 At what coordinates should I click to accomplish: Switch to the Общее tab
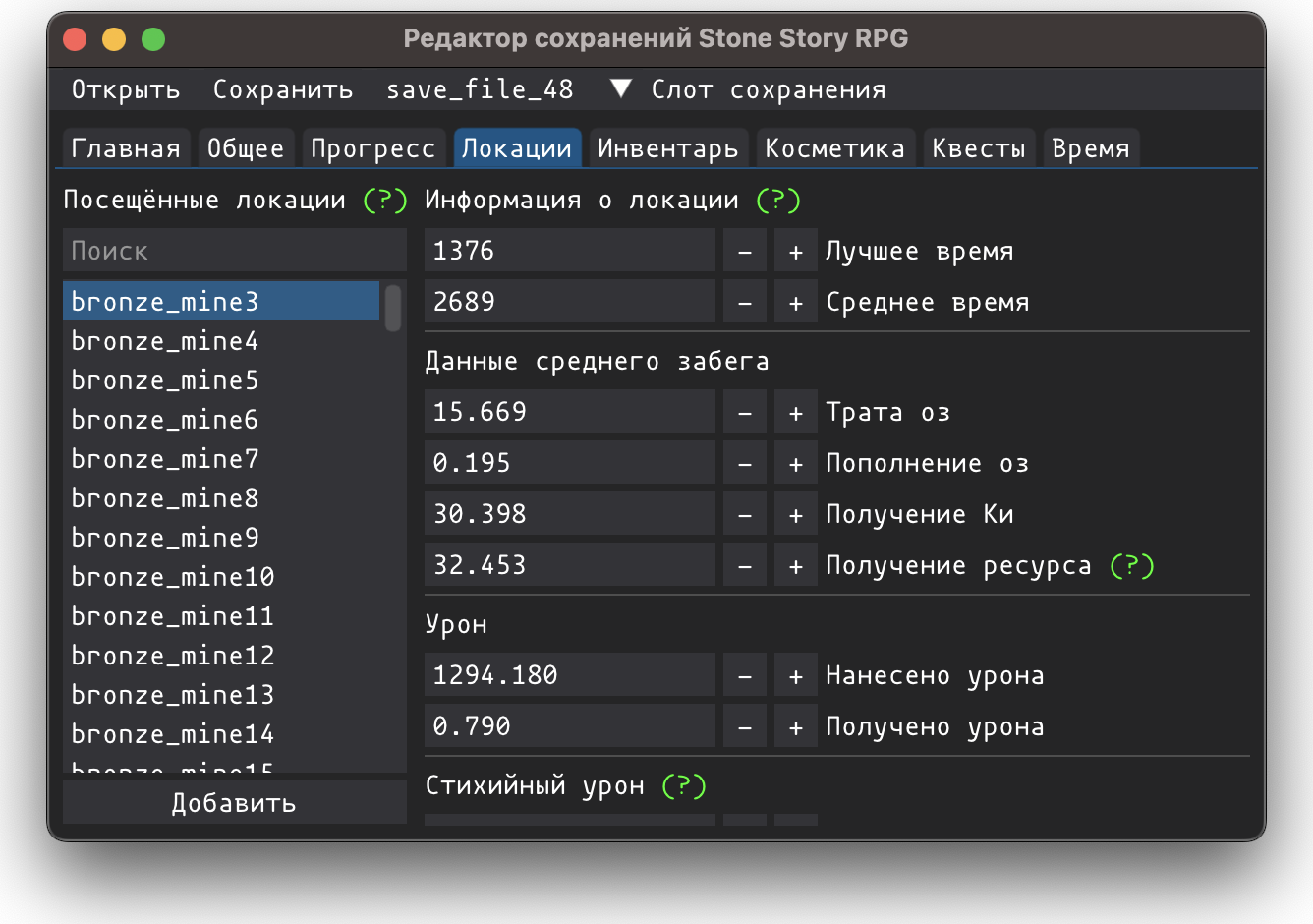(245, 148)
